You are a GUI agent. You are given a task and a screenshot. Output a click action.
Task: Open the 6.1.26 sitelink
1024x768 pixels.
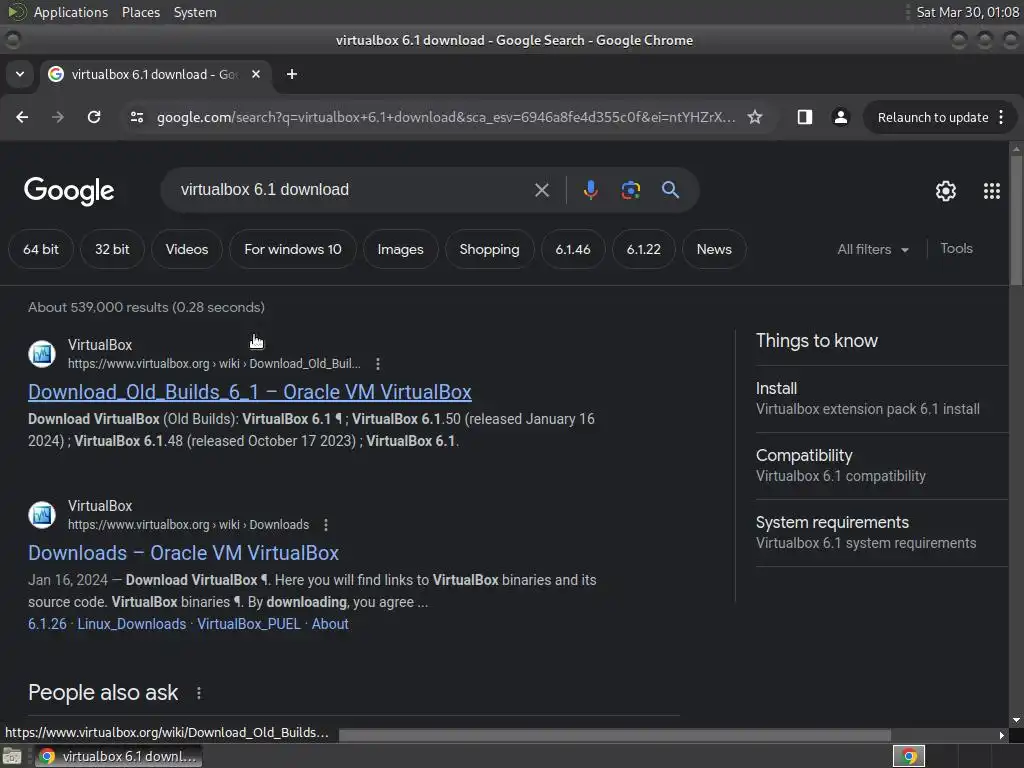(x=47, y=624)
